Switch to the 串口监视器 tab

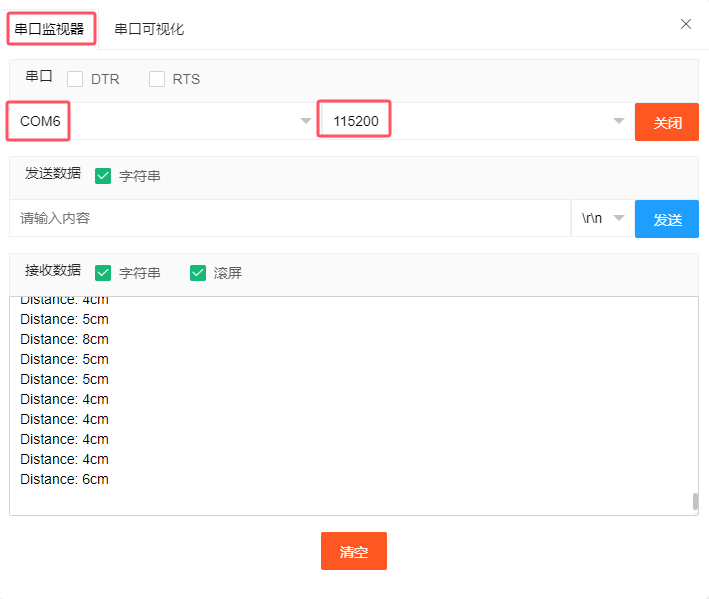tap(52, 29)
